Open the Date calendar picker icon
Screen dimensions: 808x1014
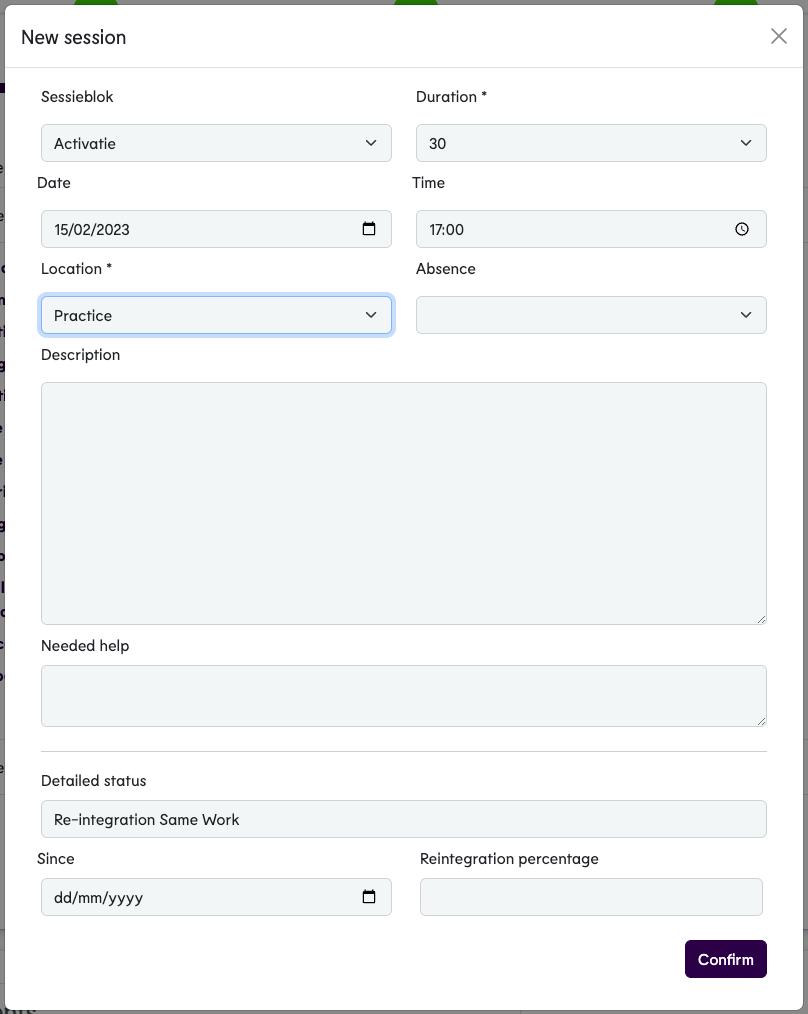[369, 229]
